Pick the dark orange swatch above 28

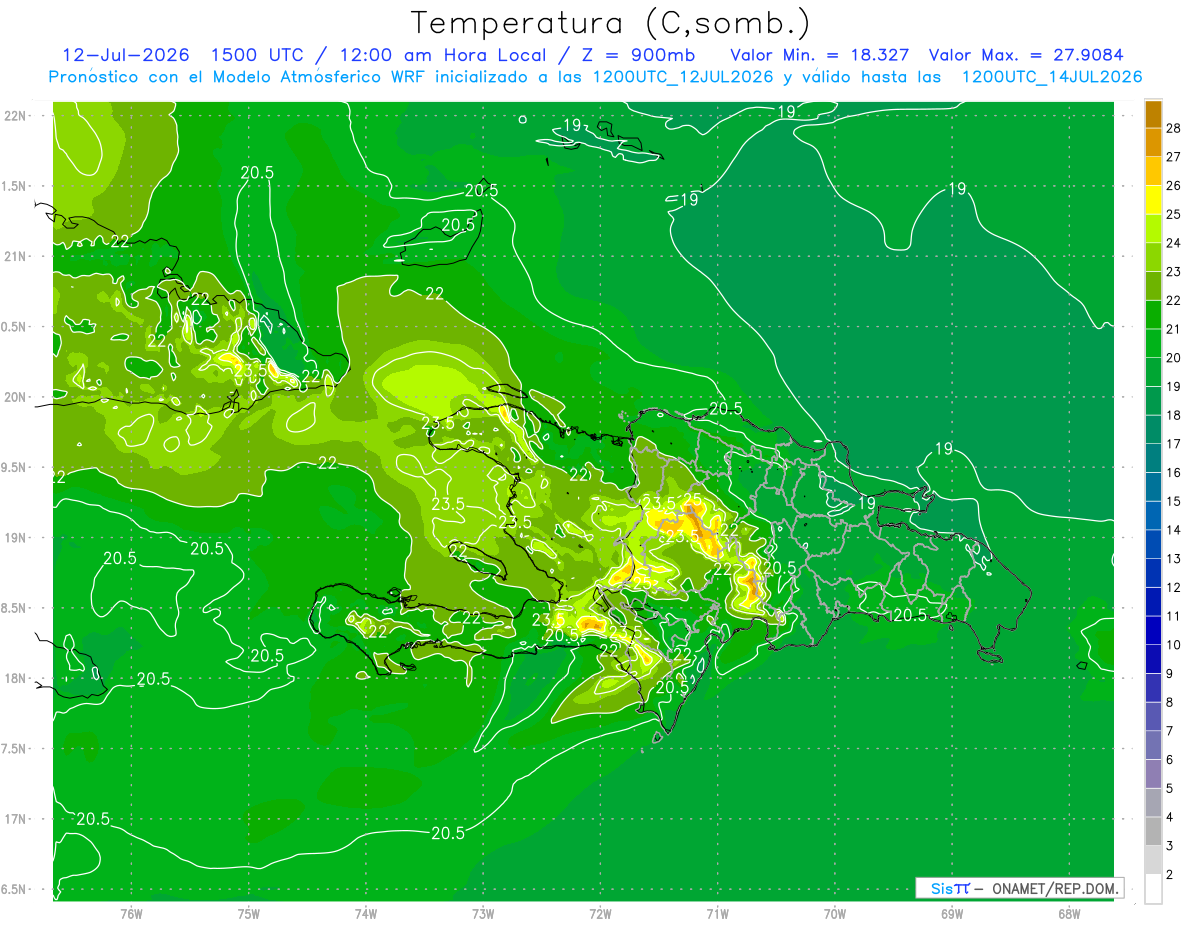1153,114
